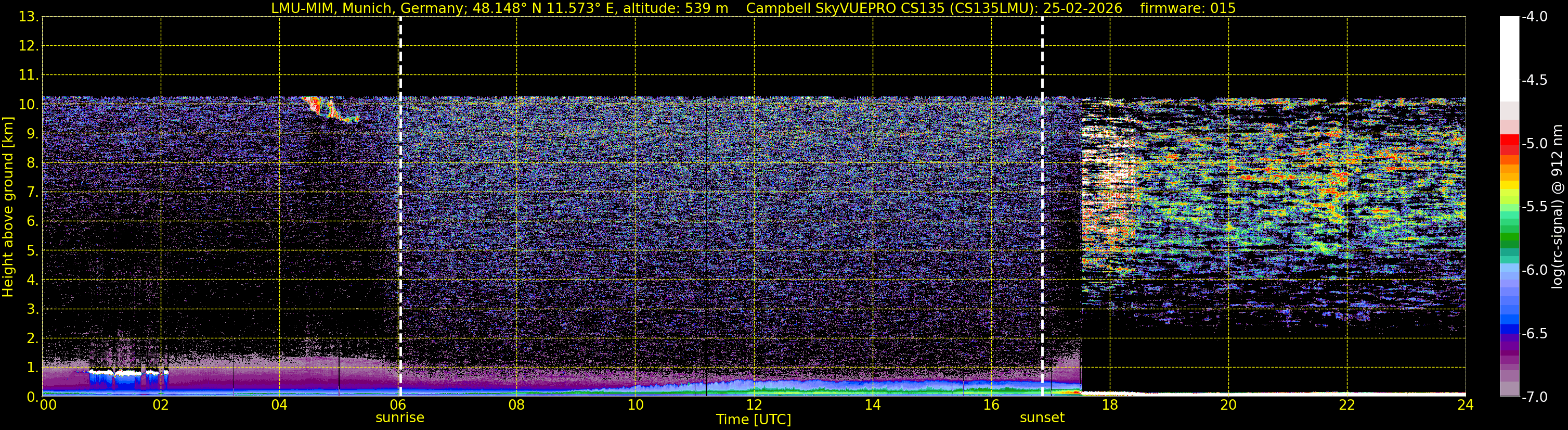Viewport: 1568px width, 430px height.
Task: Click the log(rc-signal) @ 912 nm colorbar title
Action: [x=1558, y=207]
